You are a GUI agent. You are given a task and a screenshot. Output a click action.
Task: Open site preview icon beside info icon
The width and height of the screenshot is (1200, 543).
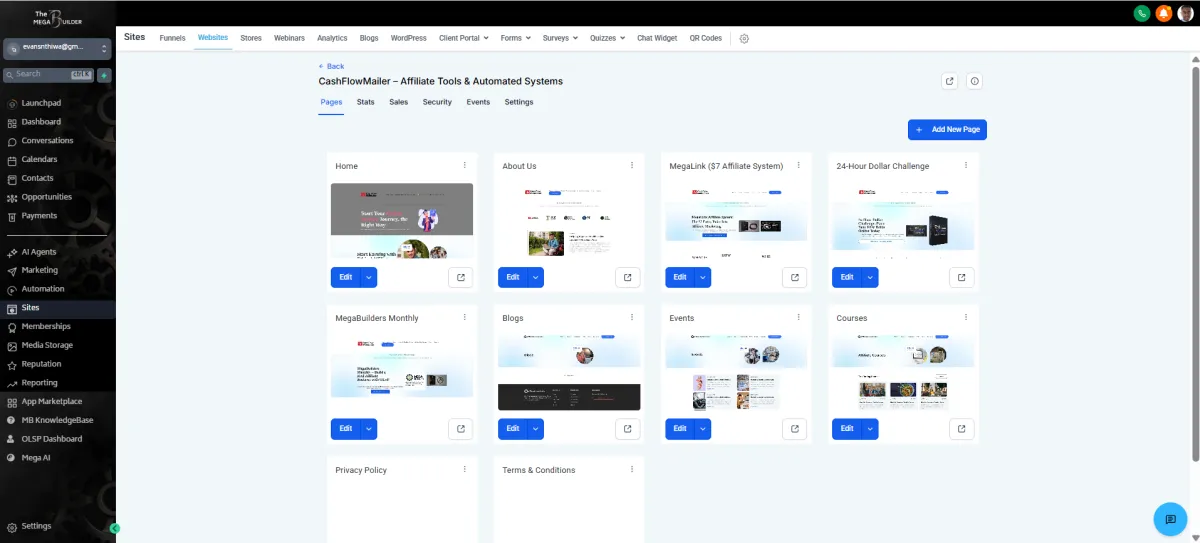[950, 81]
